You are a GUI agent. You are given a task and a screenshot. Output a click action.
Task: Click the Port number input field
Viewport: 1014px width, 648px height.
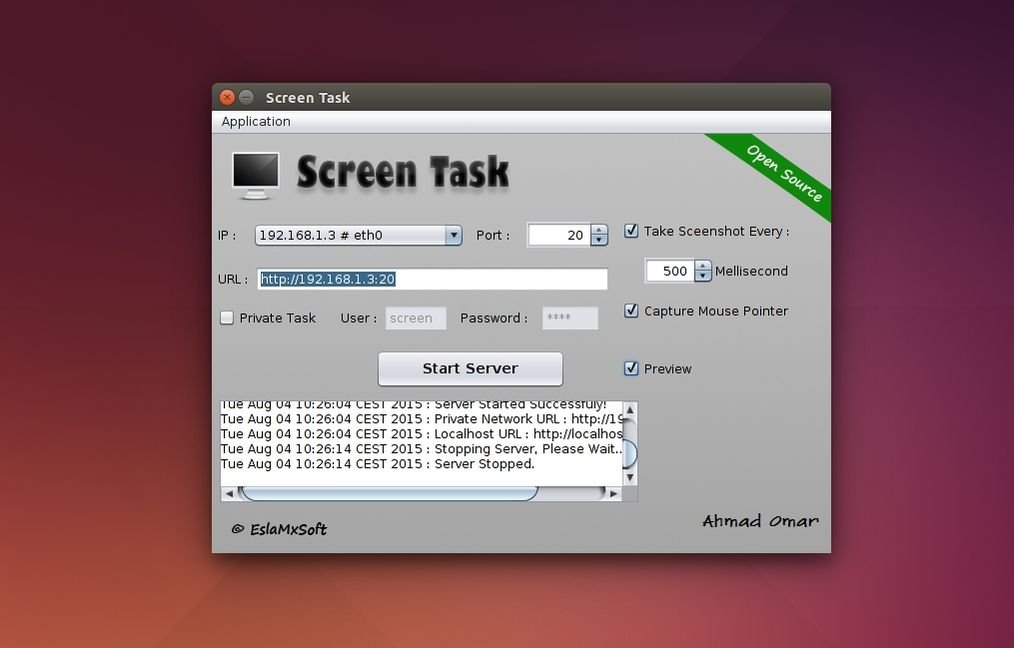tap(558, 235)
